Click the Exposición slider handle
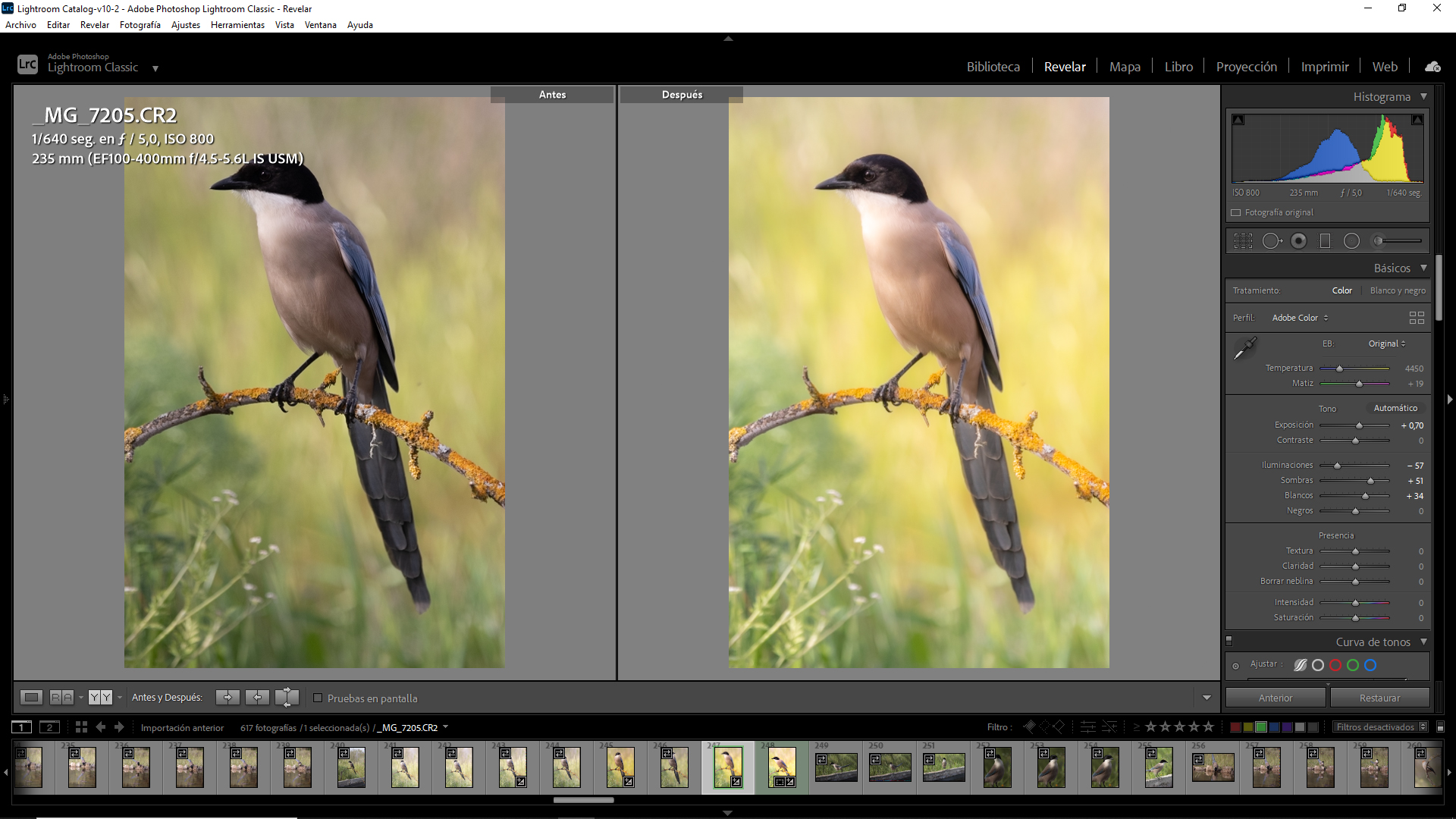 1359,426
